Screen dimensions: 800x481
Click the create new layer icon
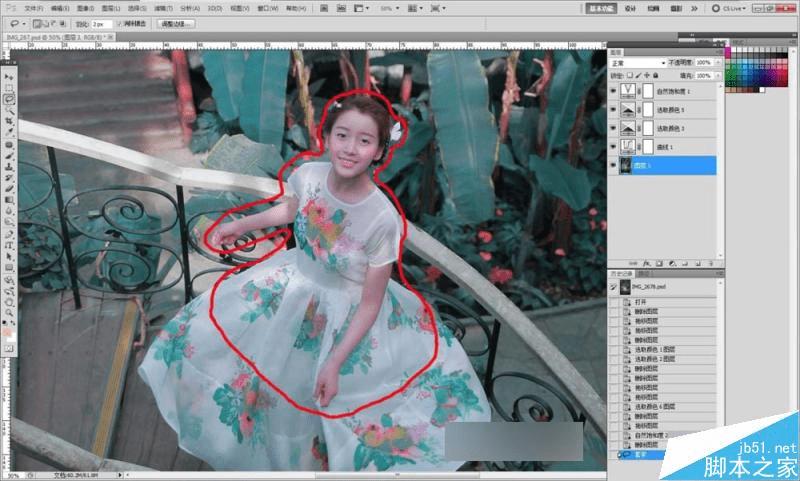[x=697, y=264]
